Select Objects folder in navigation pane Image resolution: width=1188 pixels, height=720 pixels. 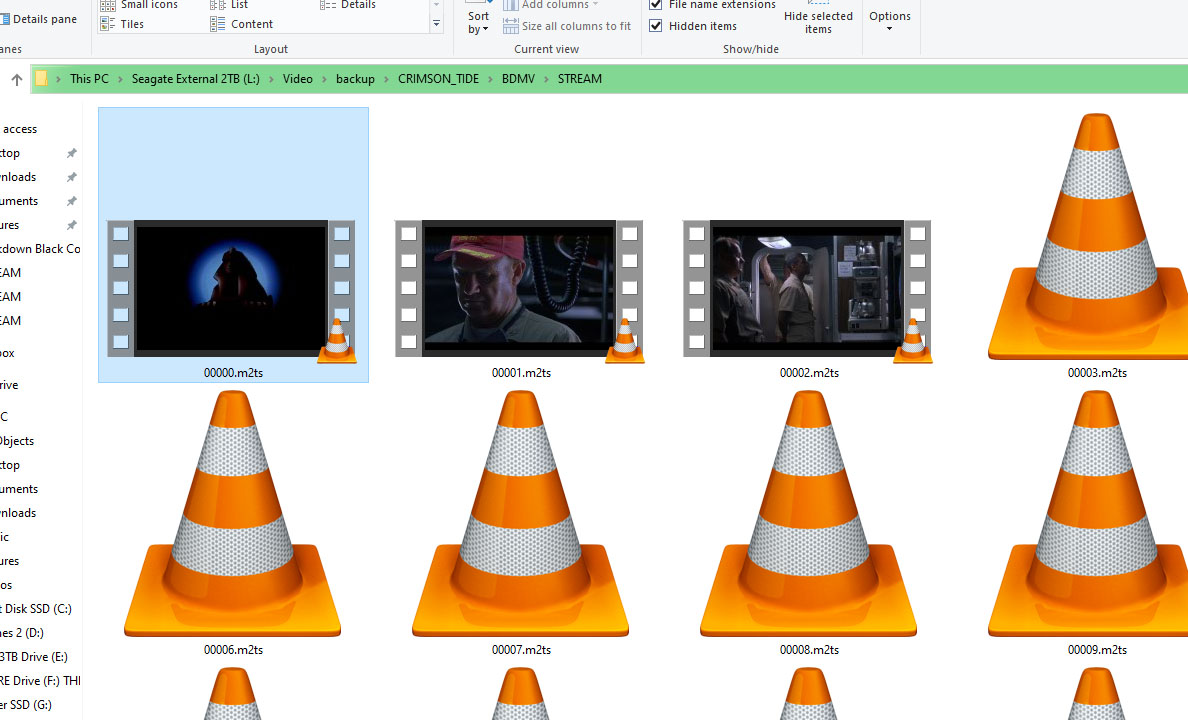coord(17,441)
